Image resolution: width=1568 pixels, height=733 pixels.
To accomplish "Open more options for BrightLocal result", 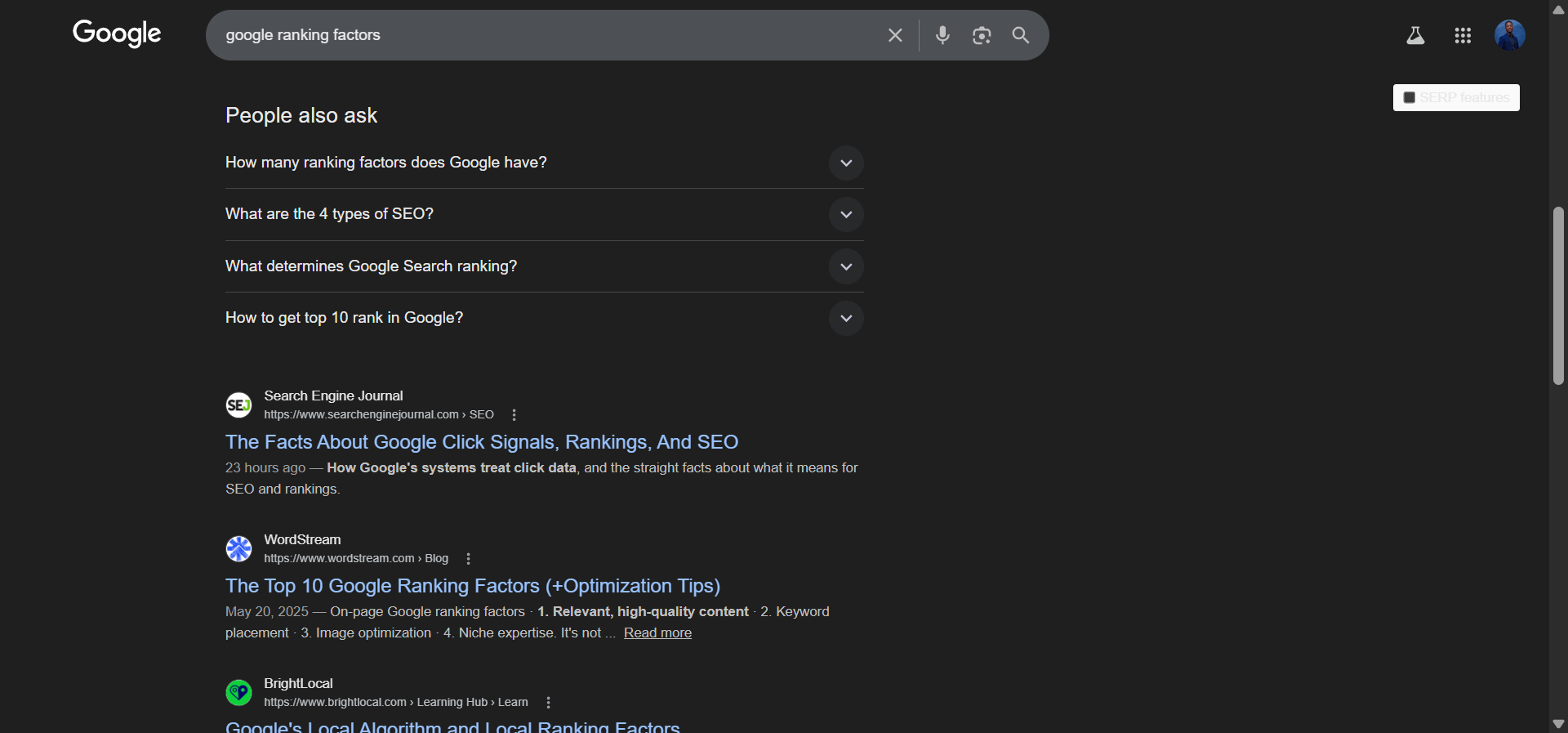I will coord(548,703).
